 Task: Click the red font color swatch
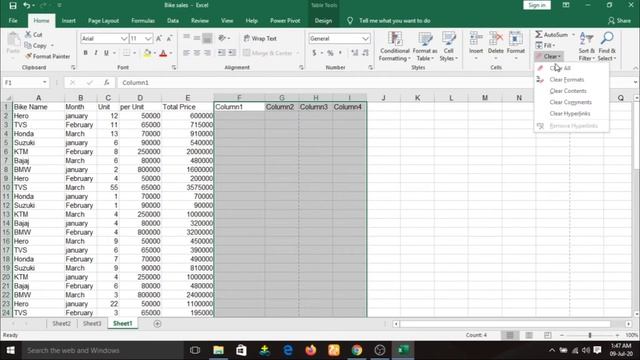(x=163, y=53)
